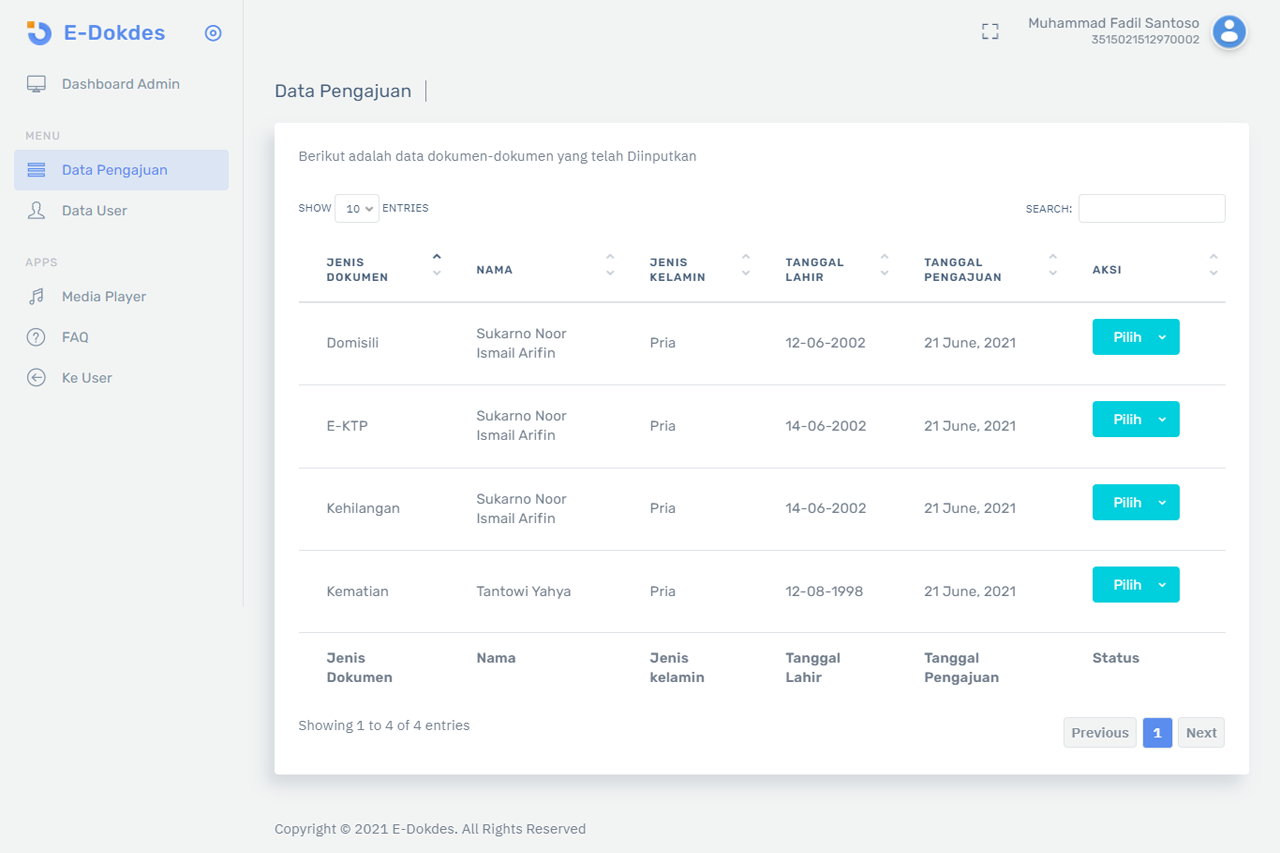This screenshot has height=853, width=1280.
Task: Click the Ke User back arrow icon
Action: 36,378
